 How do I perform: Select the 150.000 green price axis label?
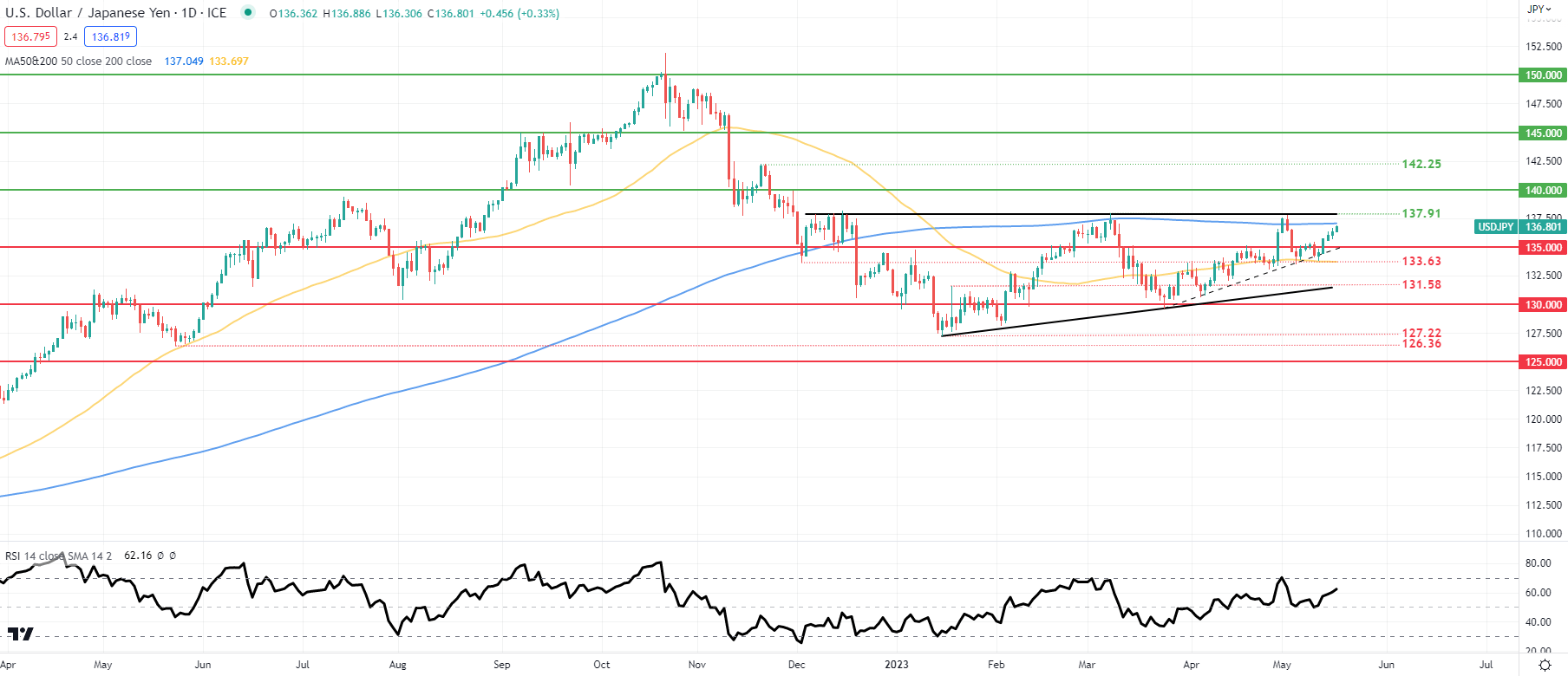pos(1543,75)
